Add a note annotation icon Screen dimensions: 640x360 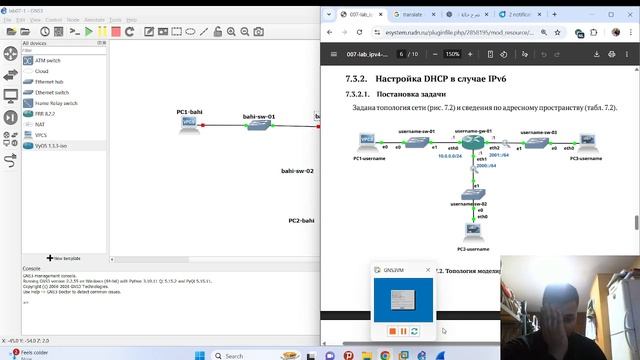click(x=149, y=31)
